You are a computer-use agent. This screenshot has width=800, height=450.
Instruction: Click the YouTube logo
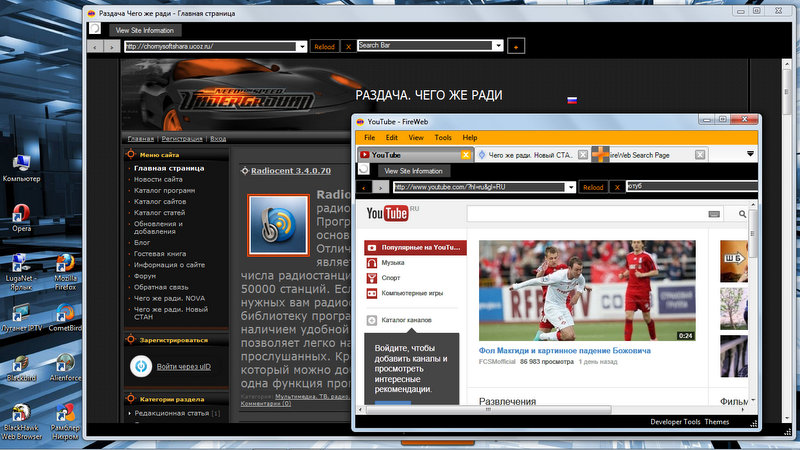coord(388,213)
